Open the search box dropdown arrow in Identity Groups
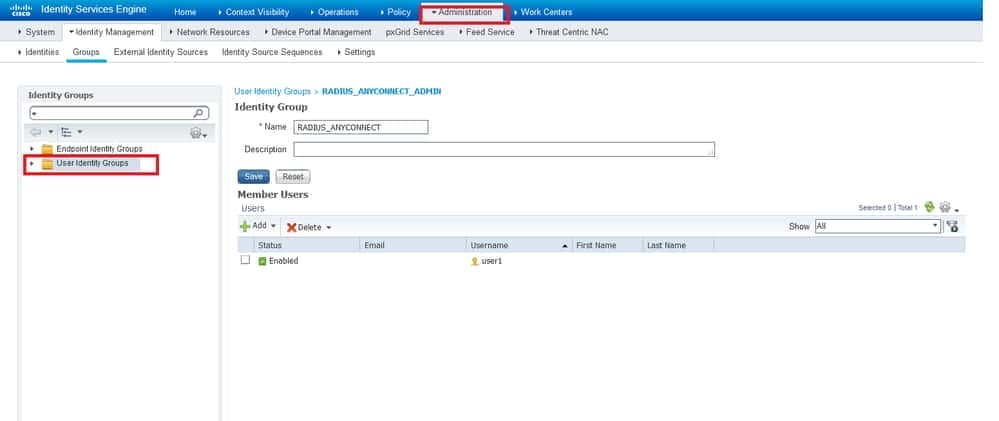 (x=34, y=114)
